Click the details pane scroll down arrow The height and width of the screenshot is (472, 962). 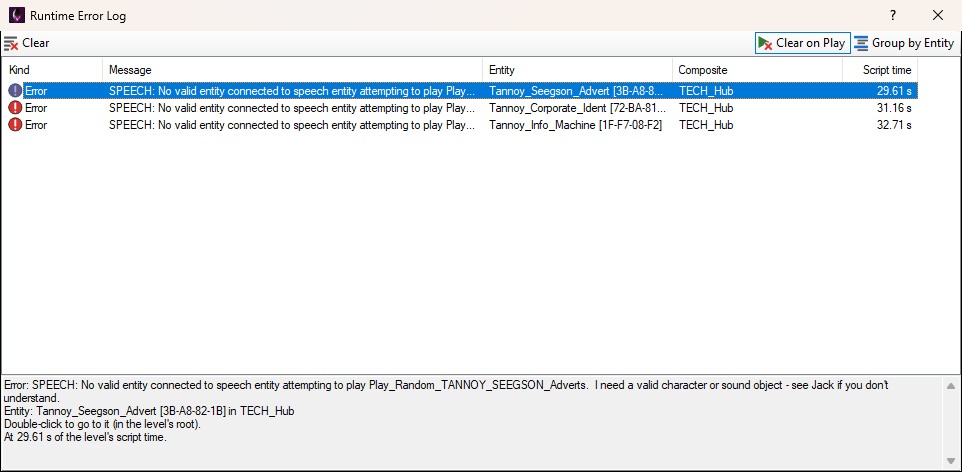pyautogui.click(x=950, y=461)
